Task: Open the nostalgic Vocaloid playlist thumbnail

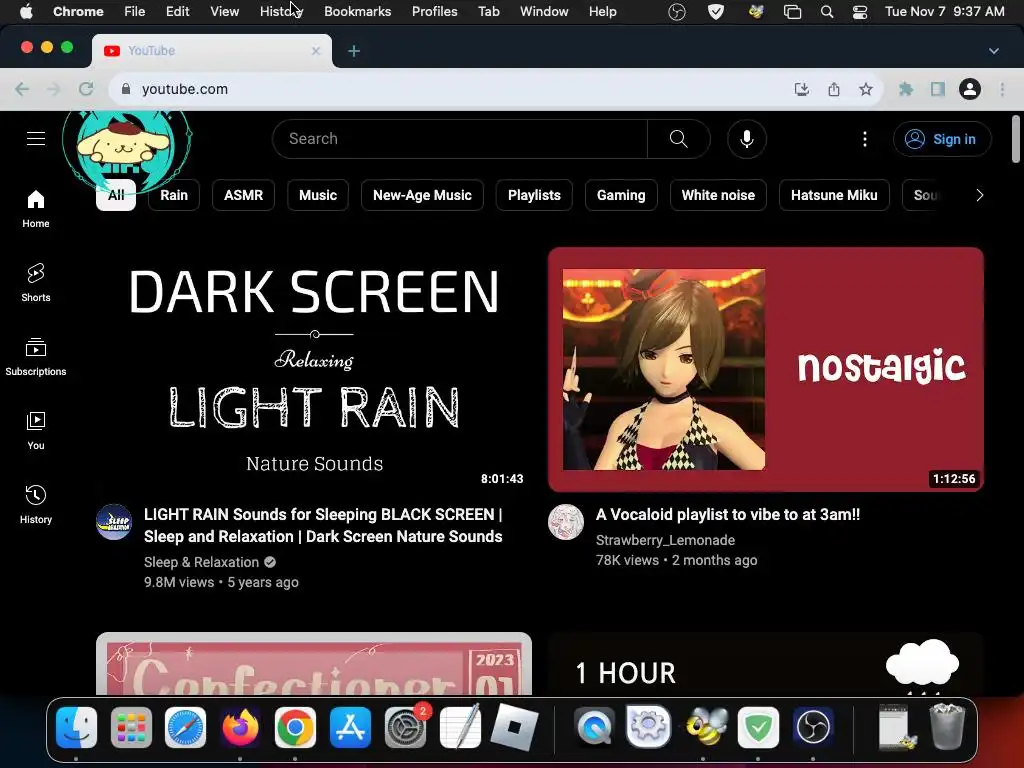Action: 765,369
